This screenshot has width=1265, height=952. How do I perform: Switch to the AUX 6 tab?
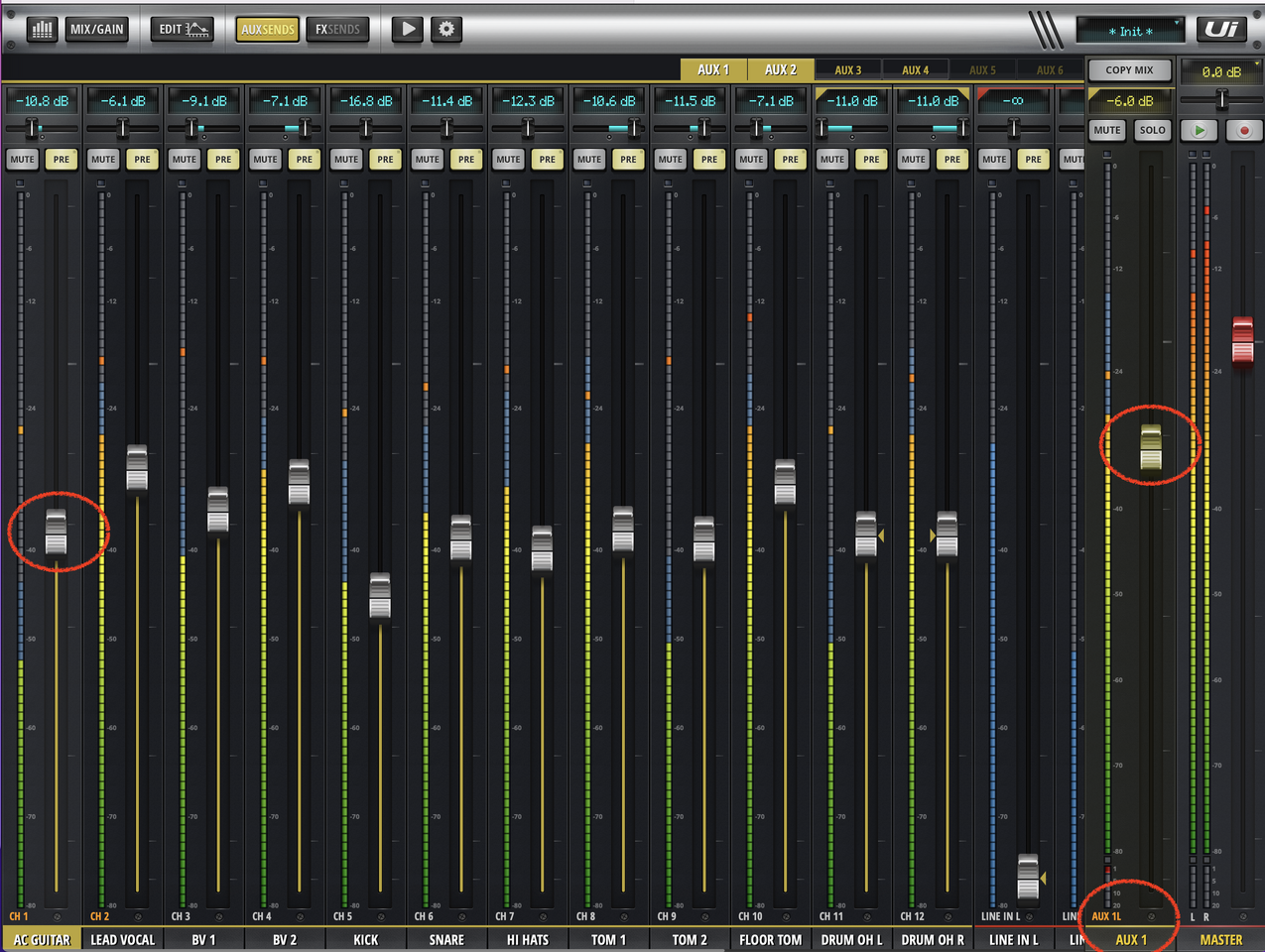point(1050,69)
